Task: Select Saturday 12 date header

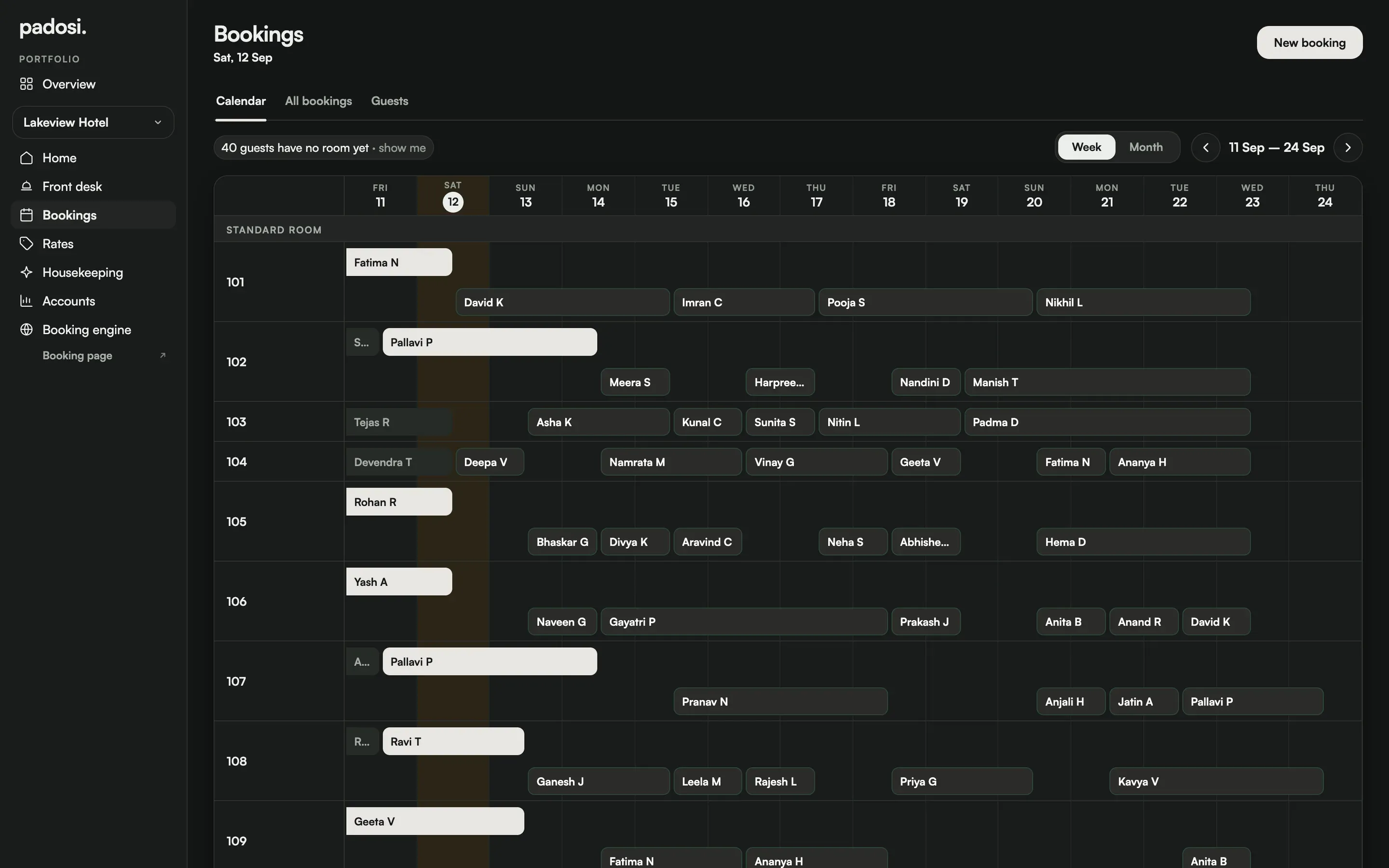Action: 453,196
